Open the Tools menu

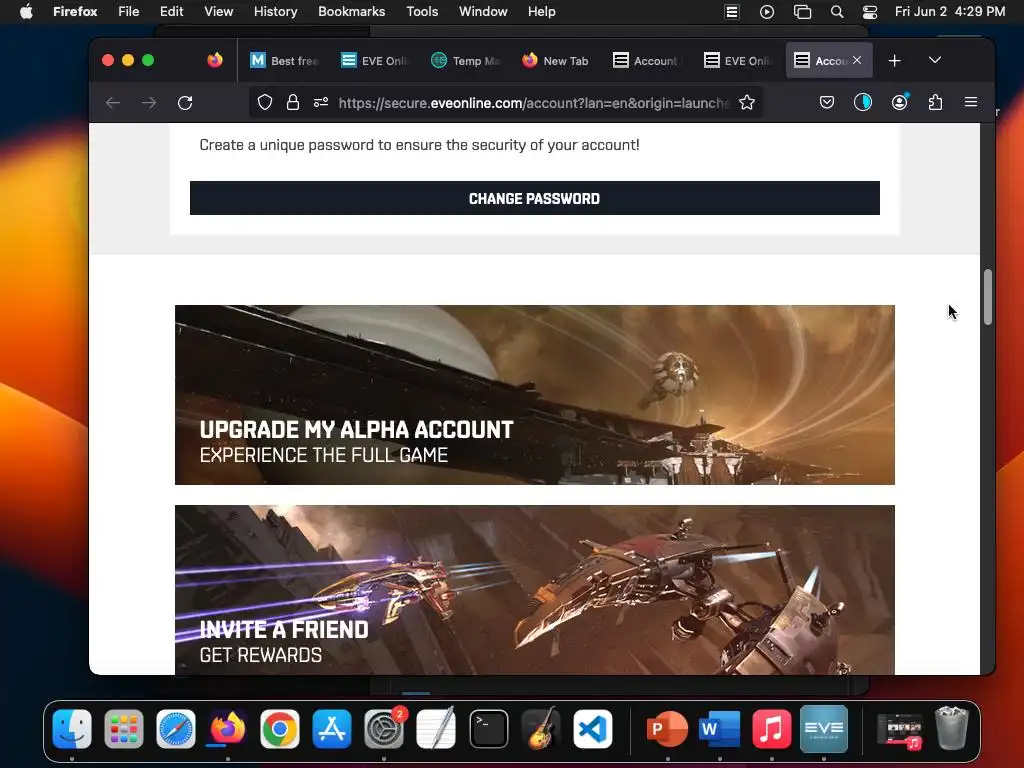click(x=422, y=11)
